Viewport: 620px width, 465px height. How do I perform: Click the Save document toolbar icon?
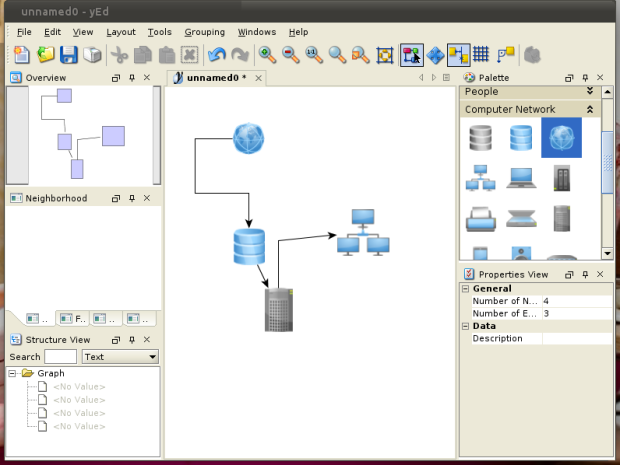(69, 55)
